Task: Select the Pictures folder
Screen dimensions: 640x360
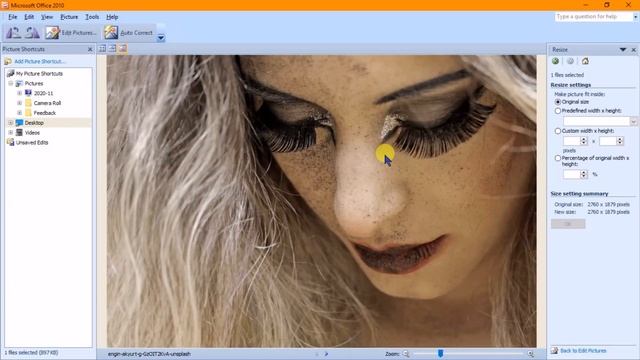Action: [33, 83]
